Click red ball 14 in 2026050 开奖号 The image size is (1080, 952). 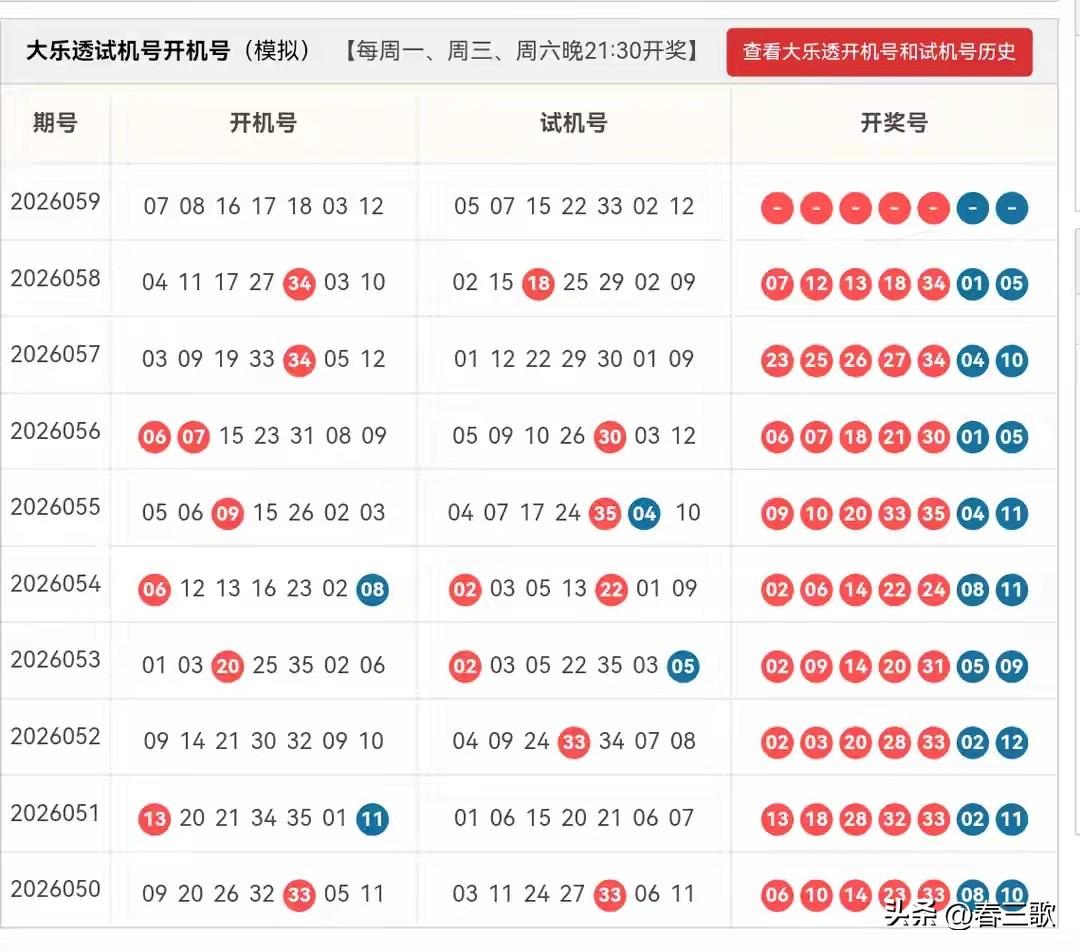tap(855, 895)
